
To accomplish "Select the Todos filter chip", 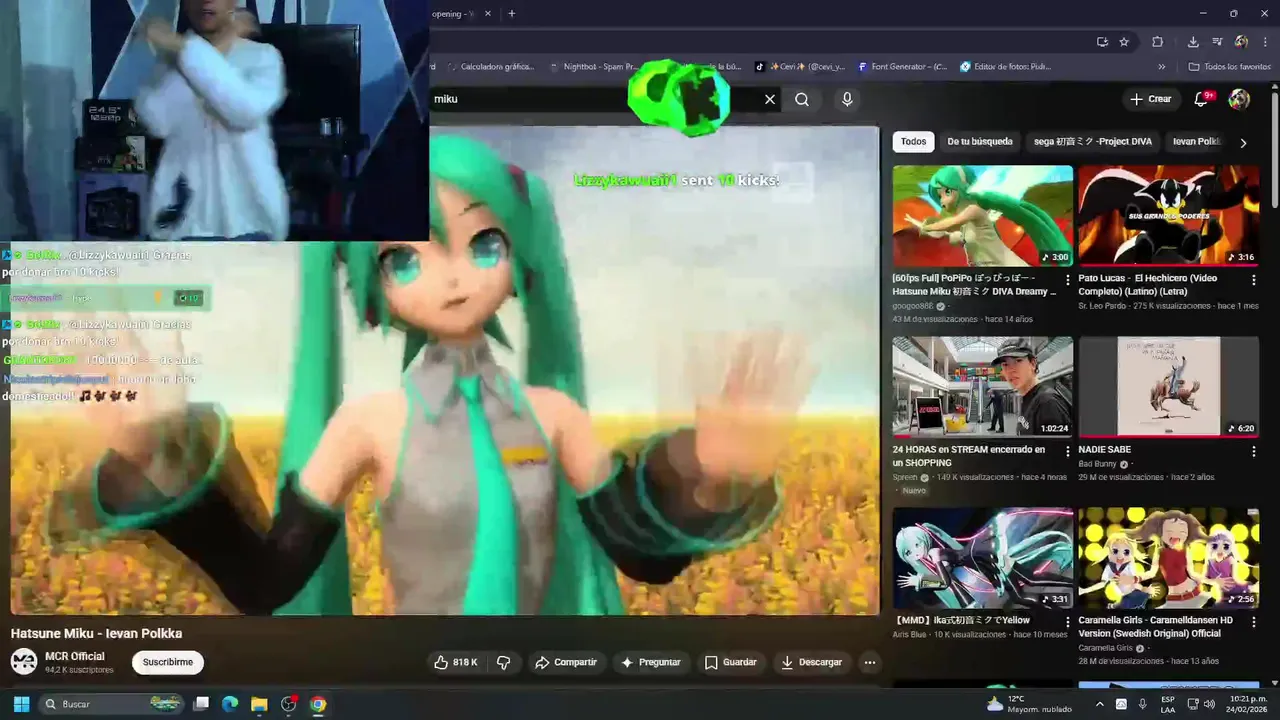I will click(x=914, y=141).
